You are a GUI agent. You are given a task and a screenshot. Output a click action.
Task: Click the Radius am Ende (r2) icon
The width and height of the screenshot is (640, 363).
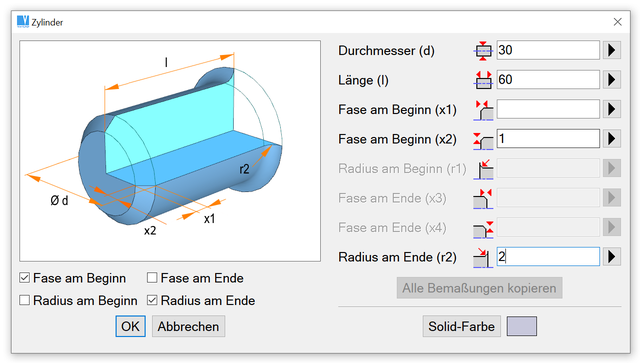coord(483,257)
